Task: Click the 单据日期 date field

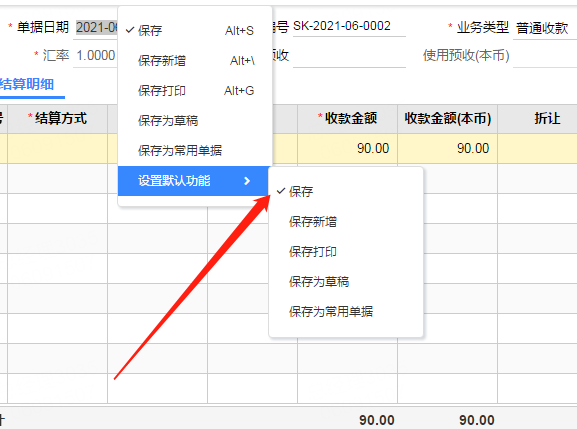Action: tap(96, 27)
